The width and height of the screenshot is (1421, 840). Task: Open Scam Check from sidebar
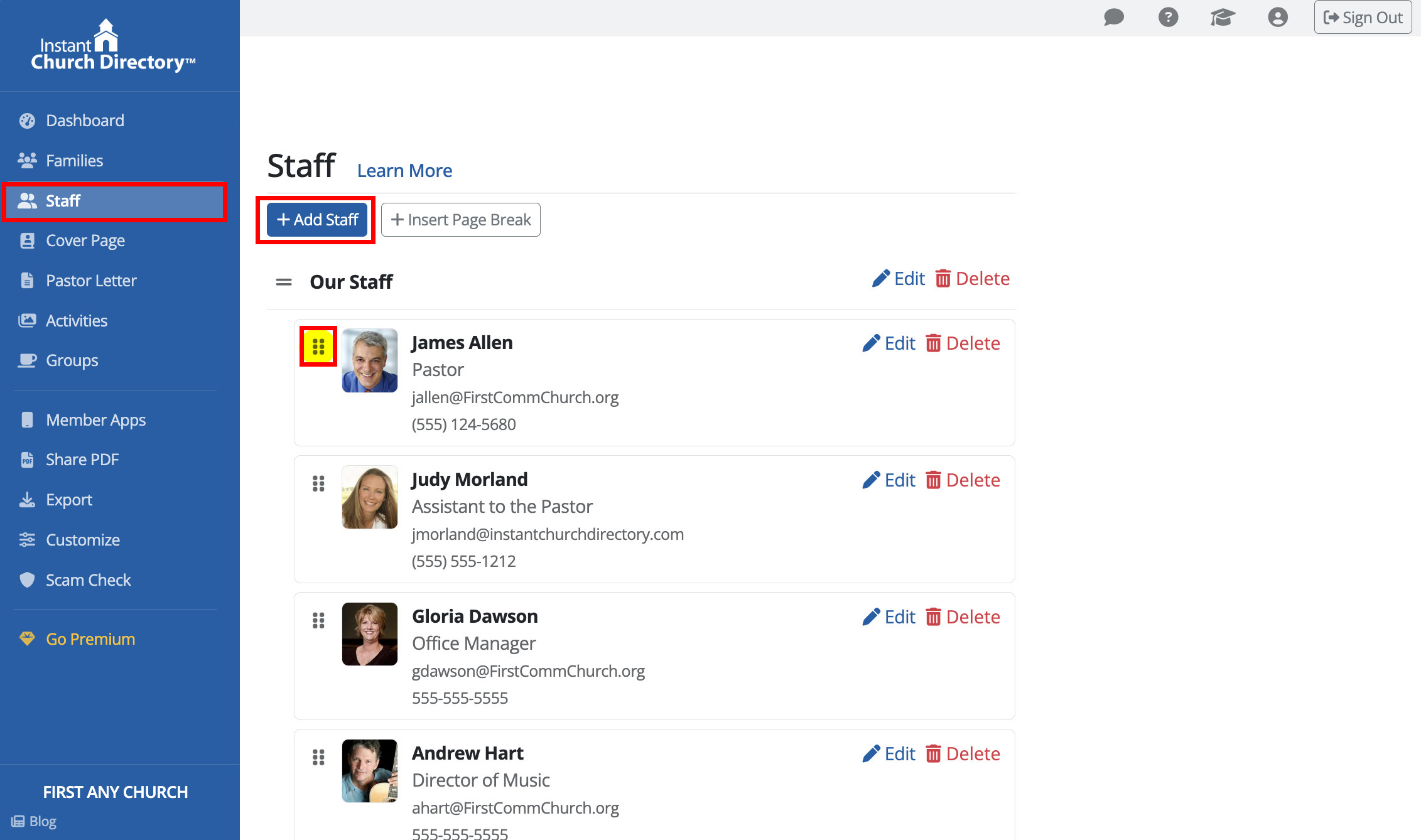pos(88,580)
